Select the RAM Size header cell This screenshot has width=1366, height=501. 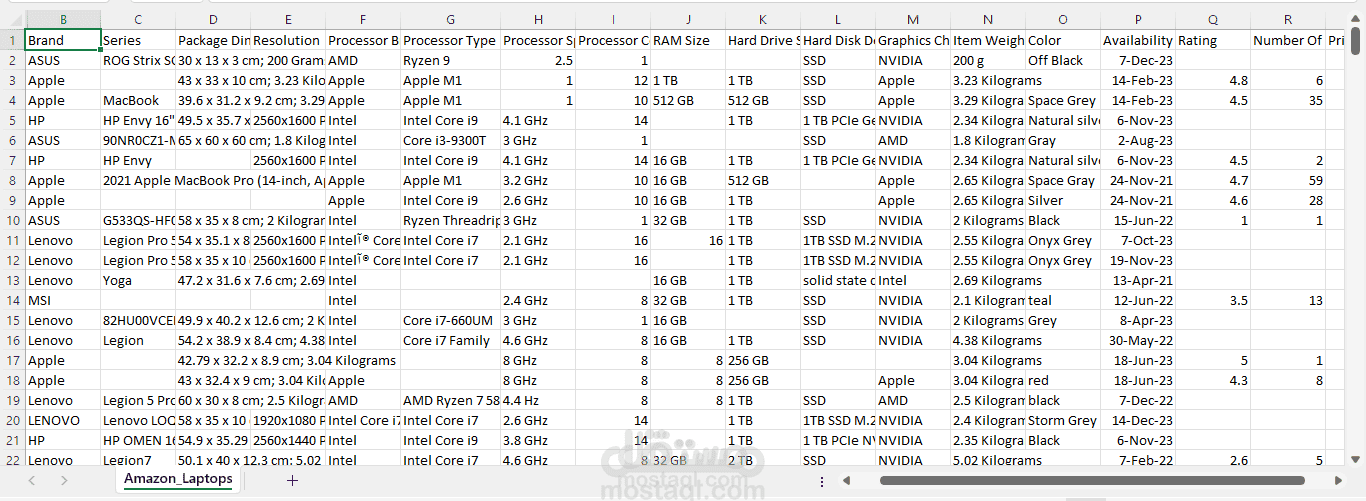pyautogui.click(x=688, y=41)
